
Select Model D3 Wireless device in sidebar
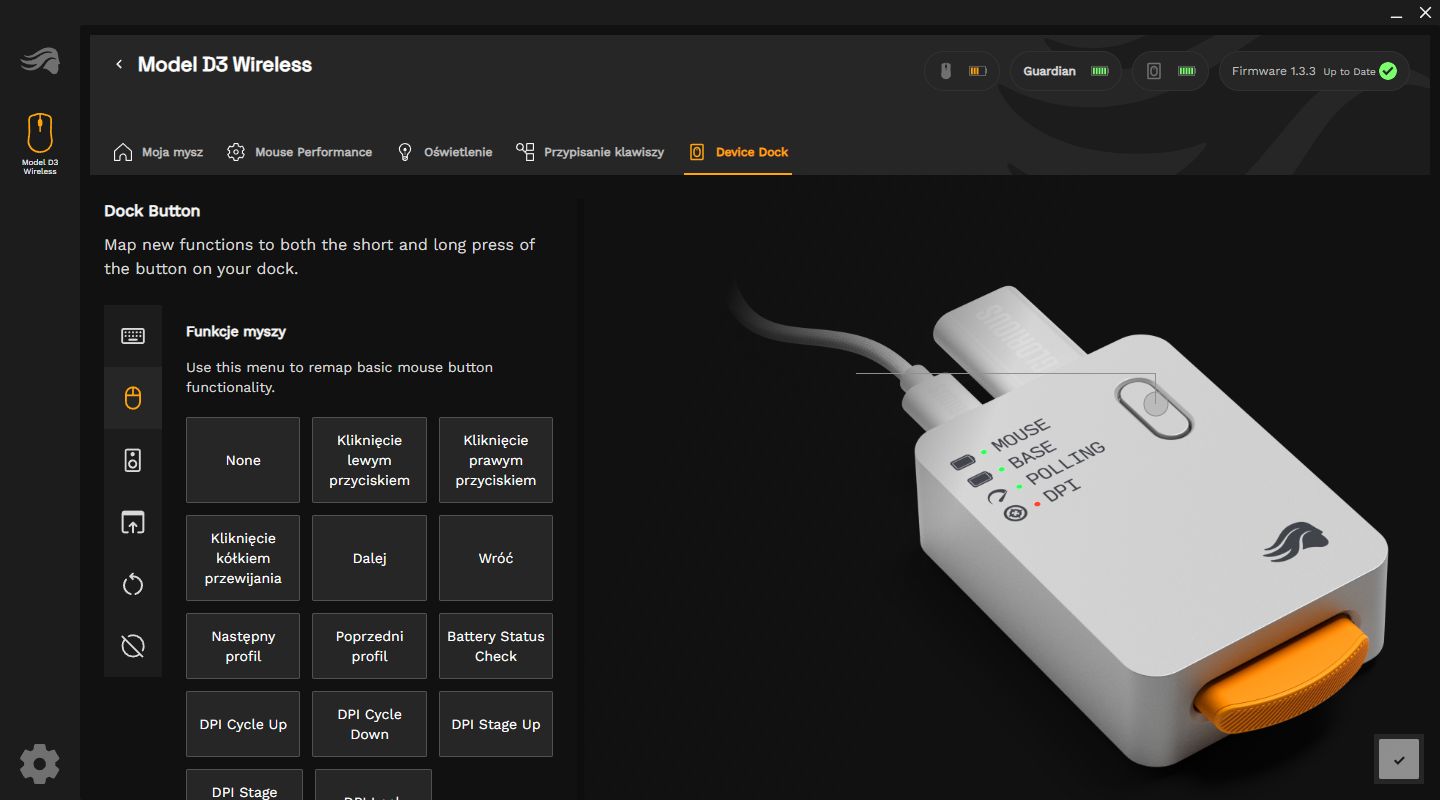pos(40,144)
